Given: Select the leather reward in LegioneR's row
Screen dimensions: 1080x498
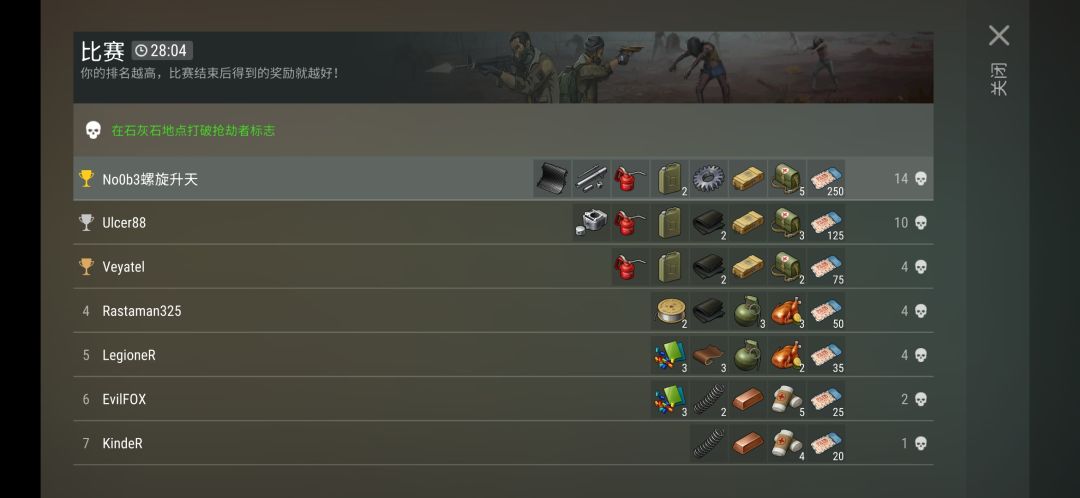Looking at the screenshot, I should point(709,355).
